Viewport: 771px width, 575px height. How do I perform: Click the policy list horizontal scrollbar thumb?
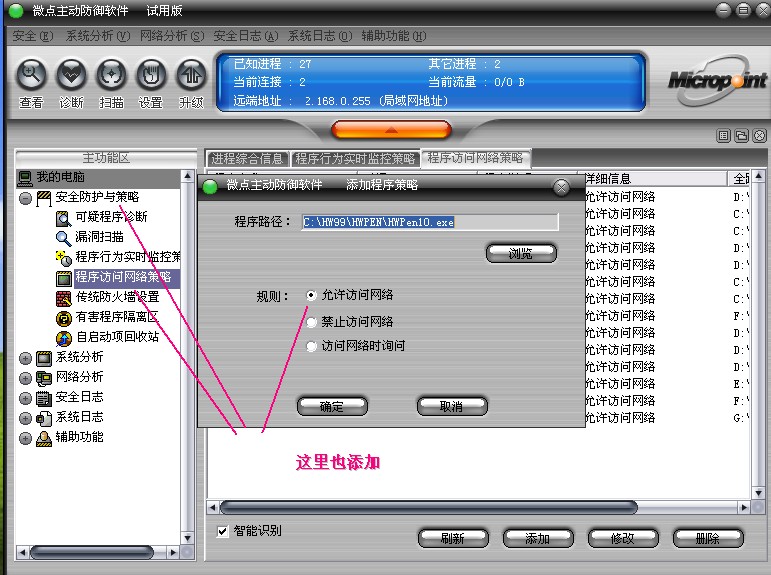coord(429,507)
